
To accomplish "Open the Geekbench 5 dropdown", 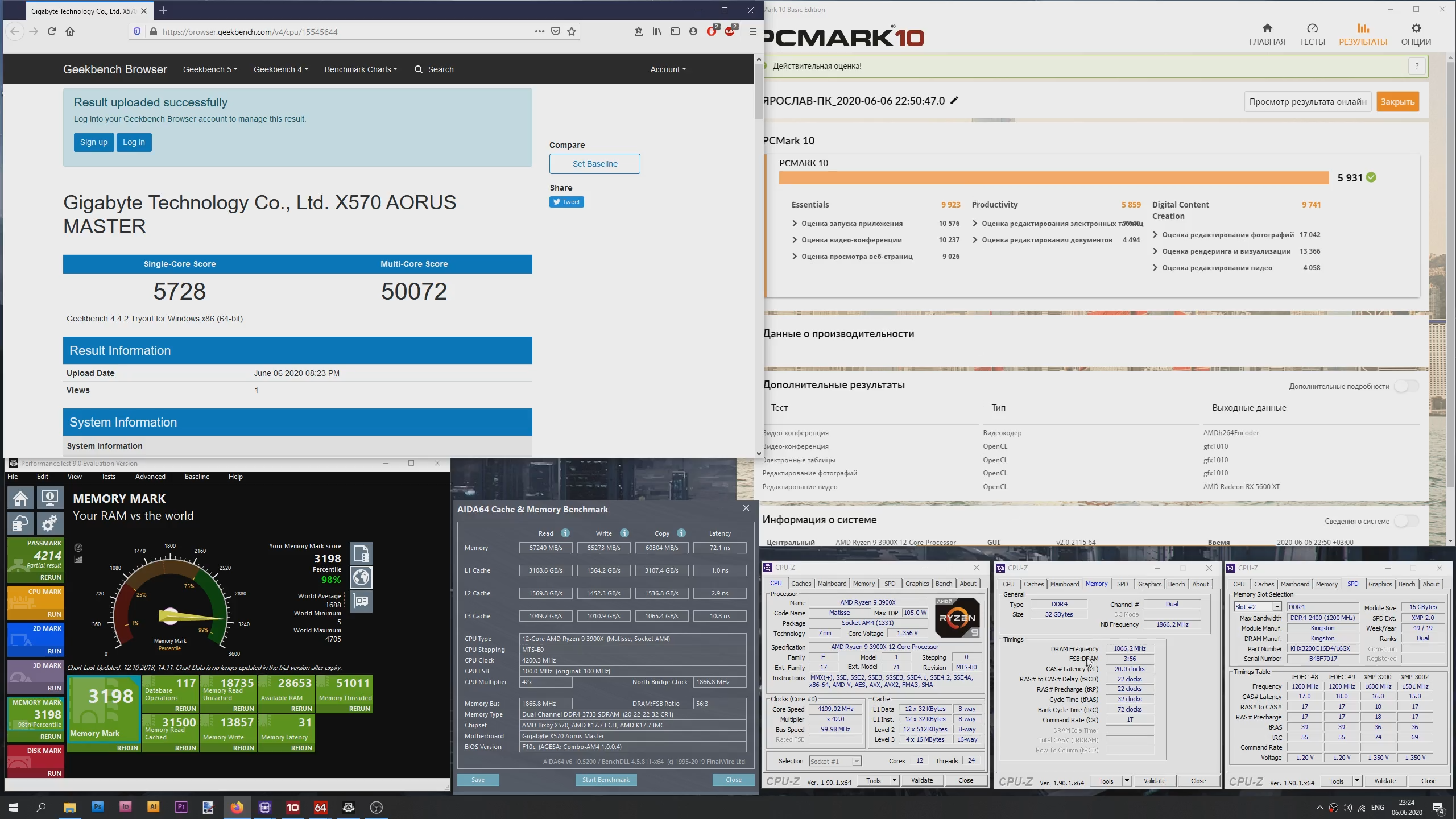I will (210, 69).
